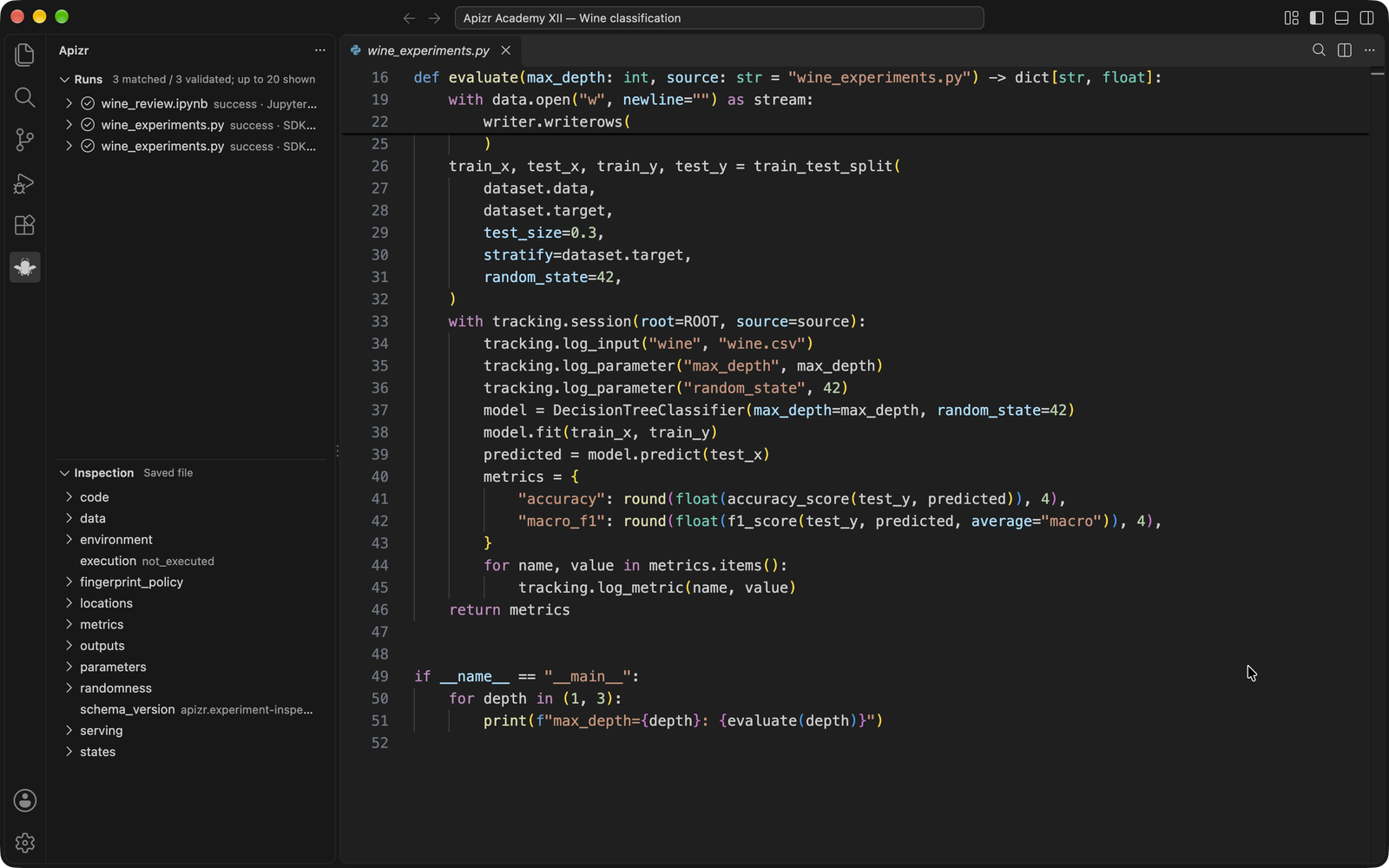This screenshot has width=1389, height=868.
Task: Expand the randomness node
Action: click(x=69, y=688)
